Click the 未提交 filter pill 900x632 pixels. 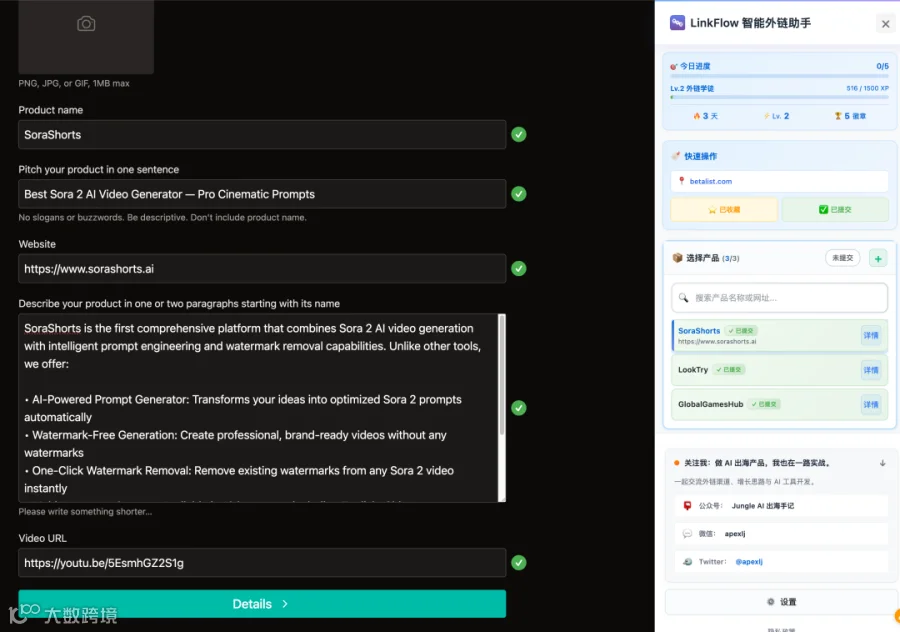843,258
